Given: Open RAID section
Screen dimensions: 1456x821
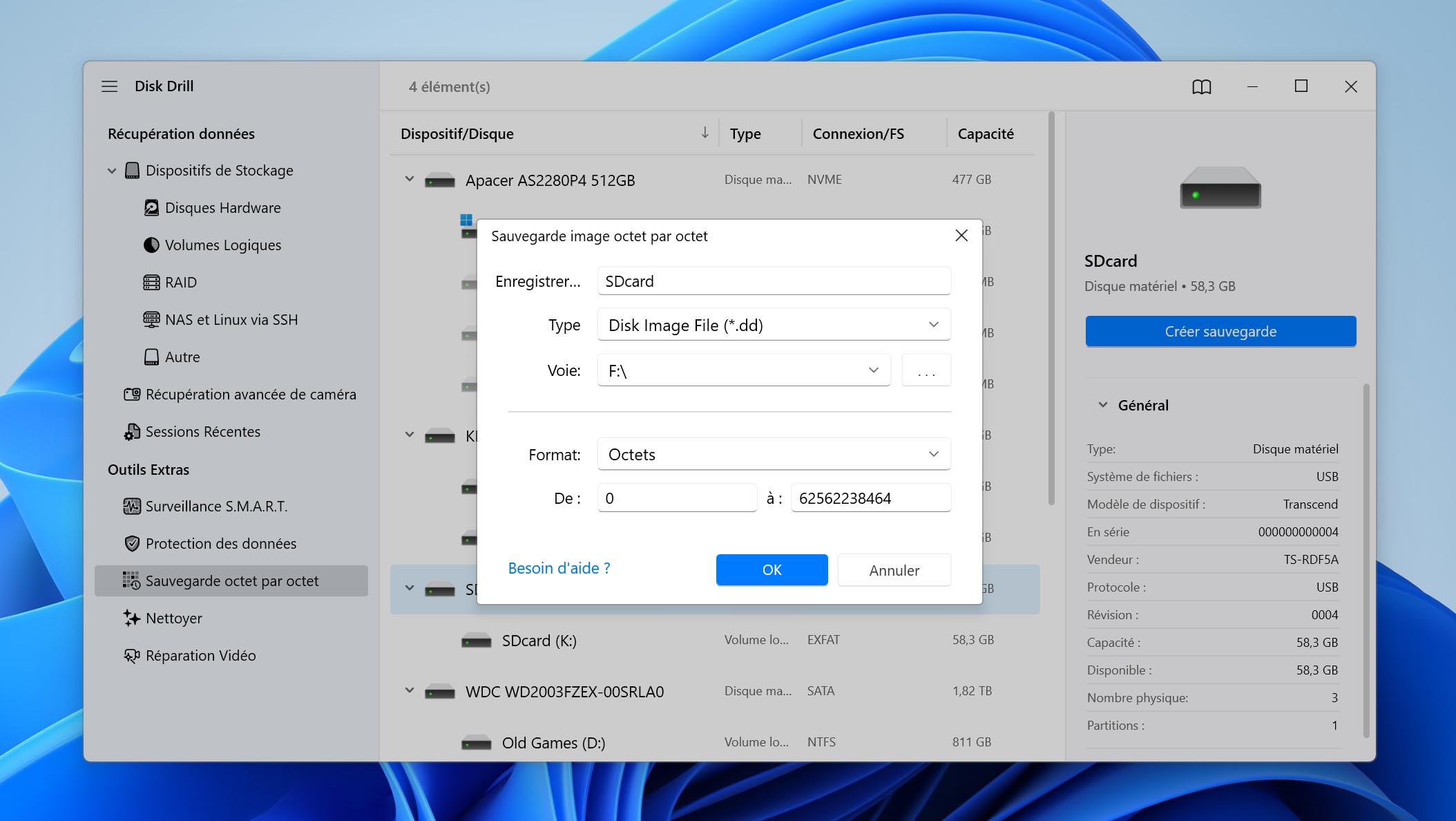Looking at the screenshot, I should 170,283.
